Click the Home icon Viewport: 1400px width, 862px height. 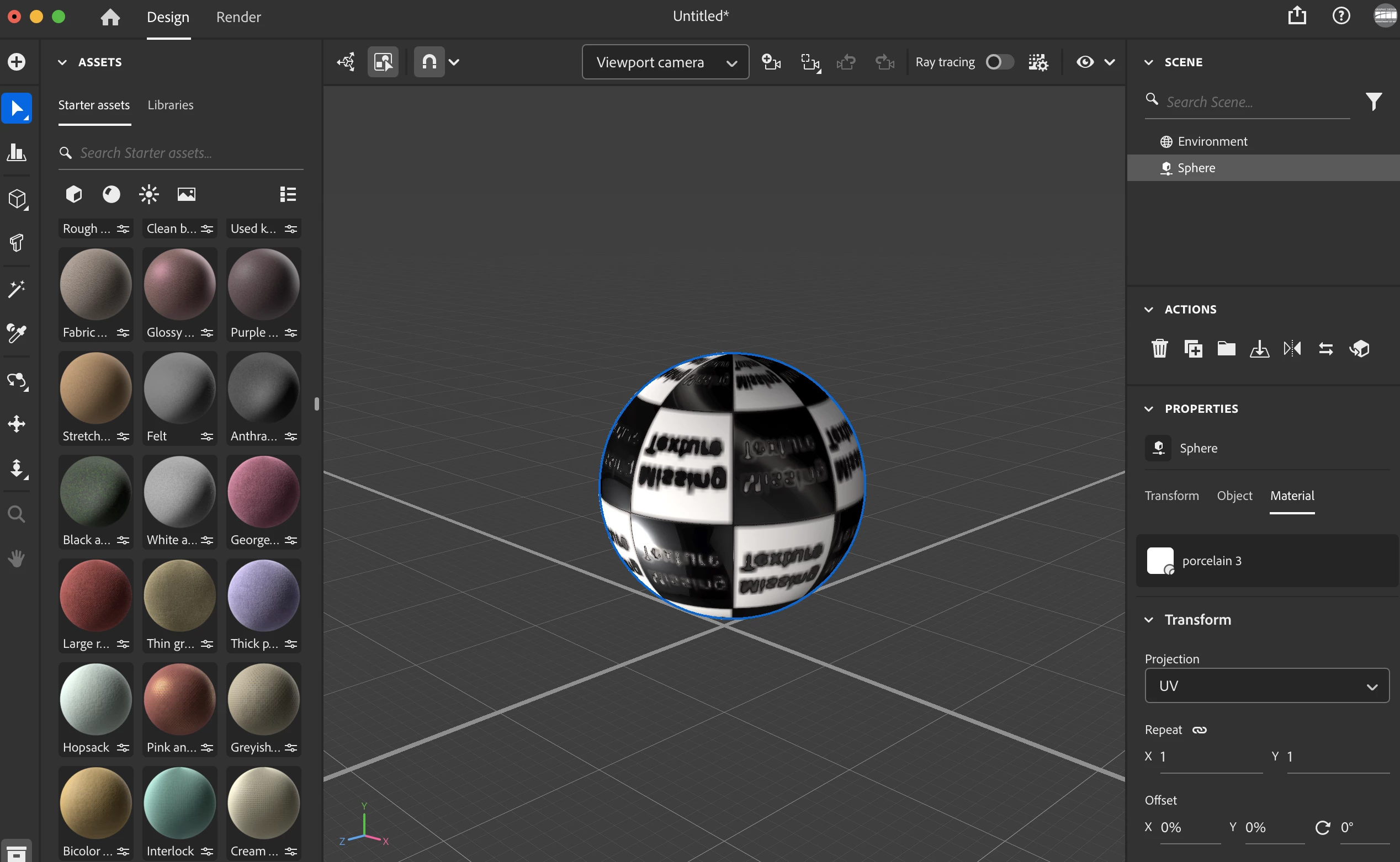(110, 17)
